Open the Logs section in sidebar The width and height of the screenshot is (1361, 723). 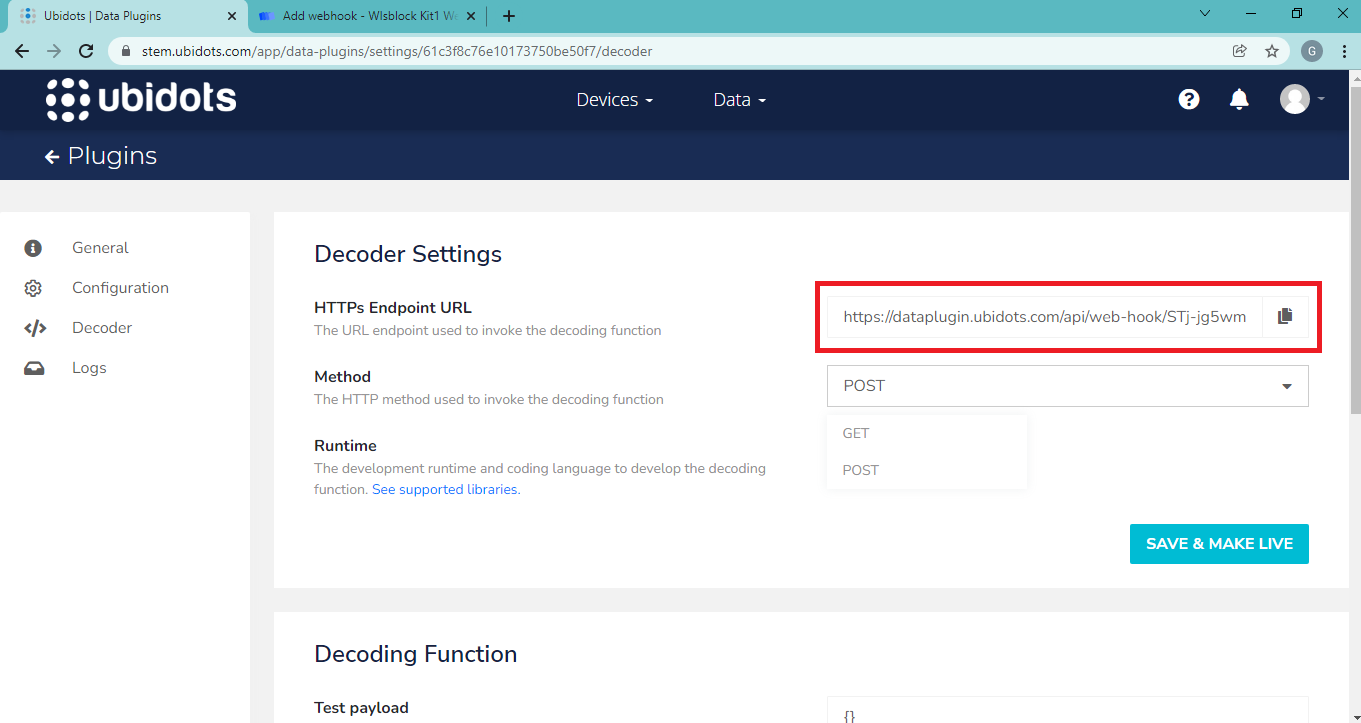[89, 368]
